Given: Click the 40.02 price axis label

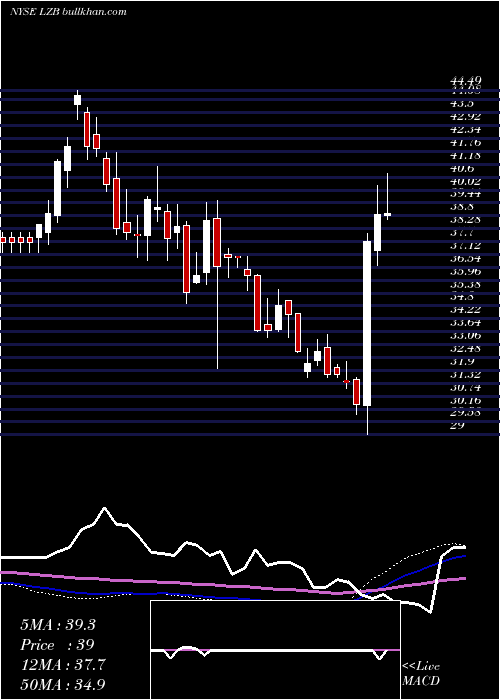Looking at the screenshot, I should (466, 181).
